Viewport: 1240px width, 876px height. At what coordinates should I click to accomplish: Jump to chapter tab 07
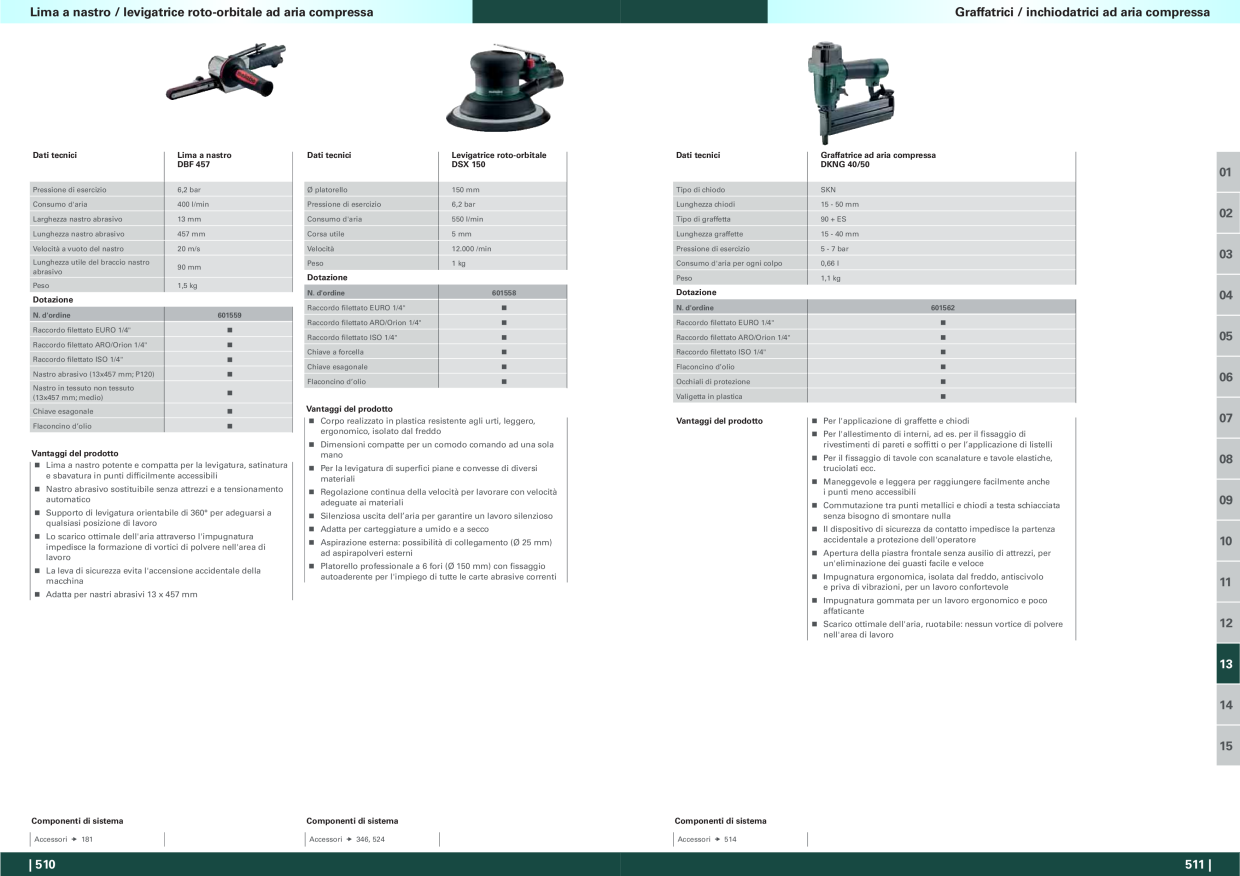click(1228, 418)
